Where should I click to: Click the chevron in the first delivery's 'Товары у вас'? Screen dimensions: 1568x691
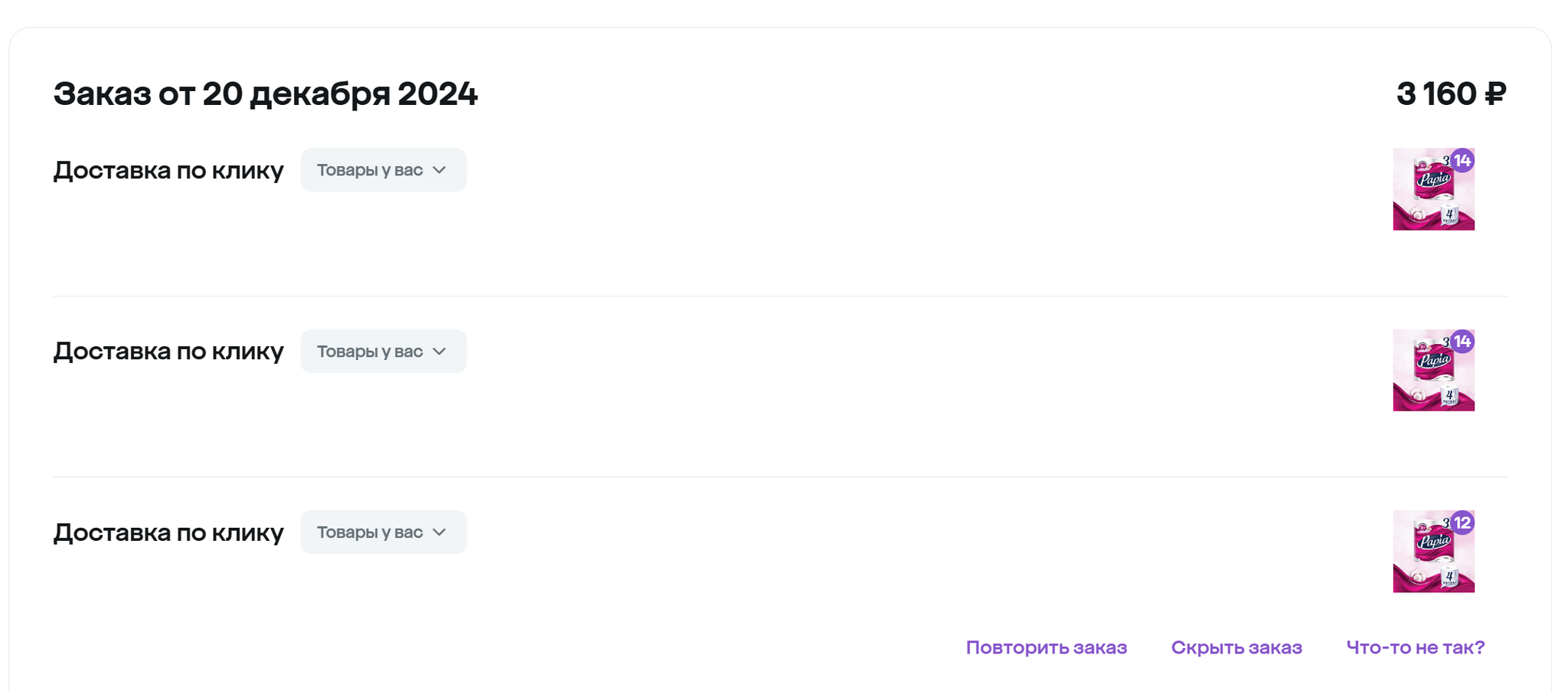point(439,170)
